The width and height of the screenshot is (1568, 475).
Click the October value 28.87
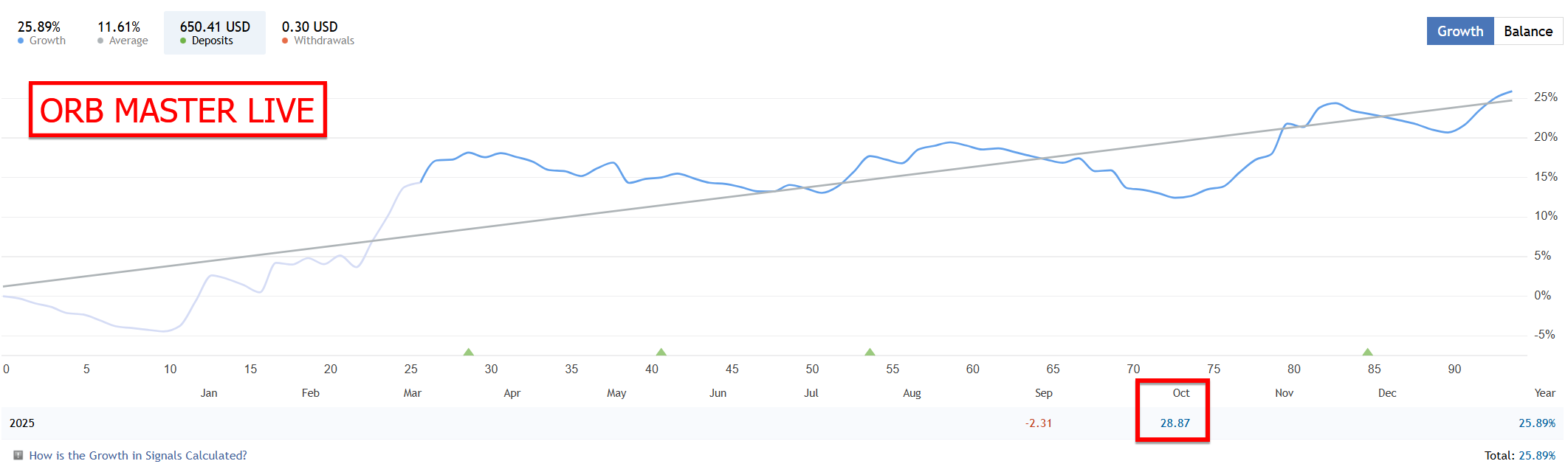coord(1175,423)
